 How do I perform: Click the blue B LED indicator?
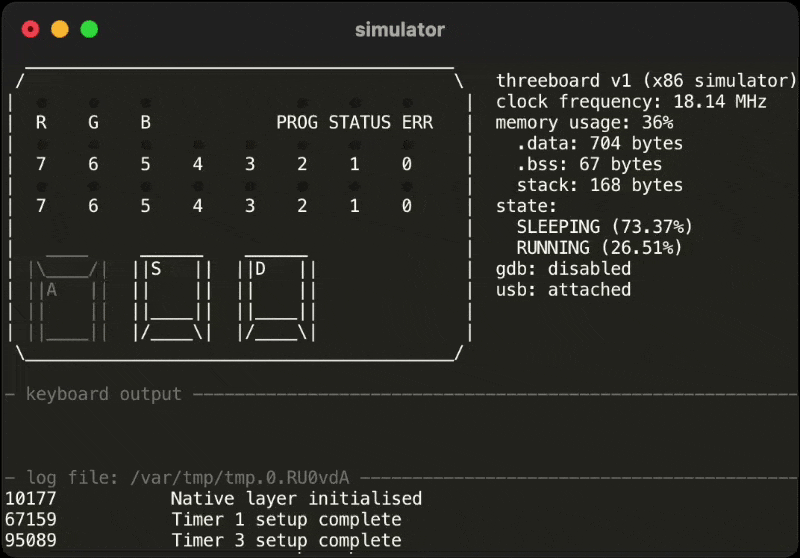pos(145,103)
